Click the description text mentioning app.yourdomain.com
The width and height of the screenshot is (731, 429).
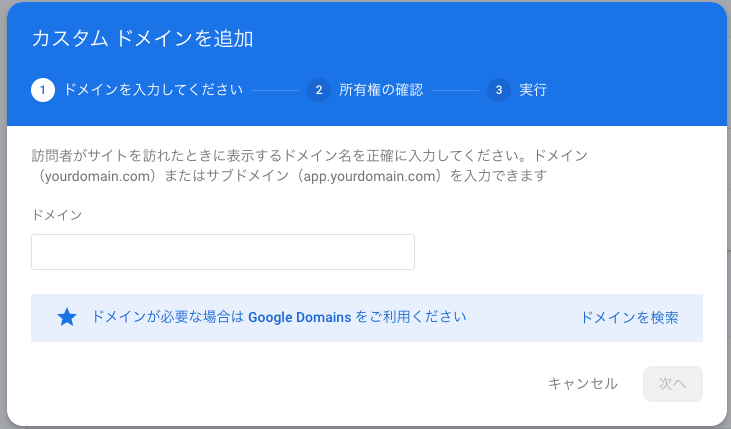point(310,165)
